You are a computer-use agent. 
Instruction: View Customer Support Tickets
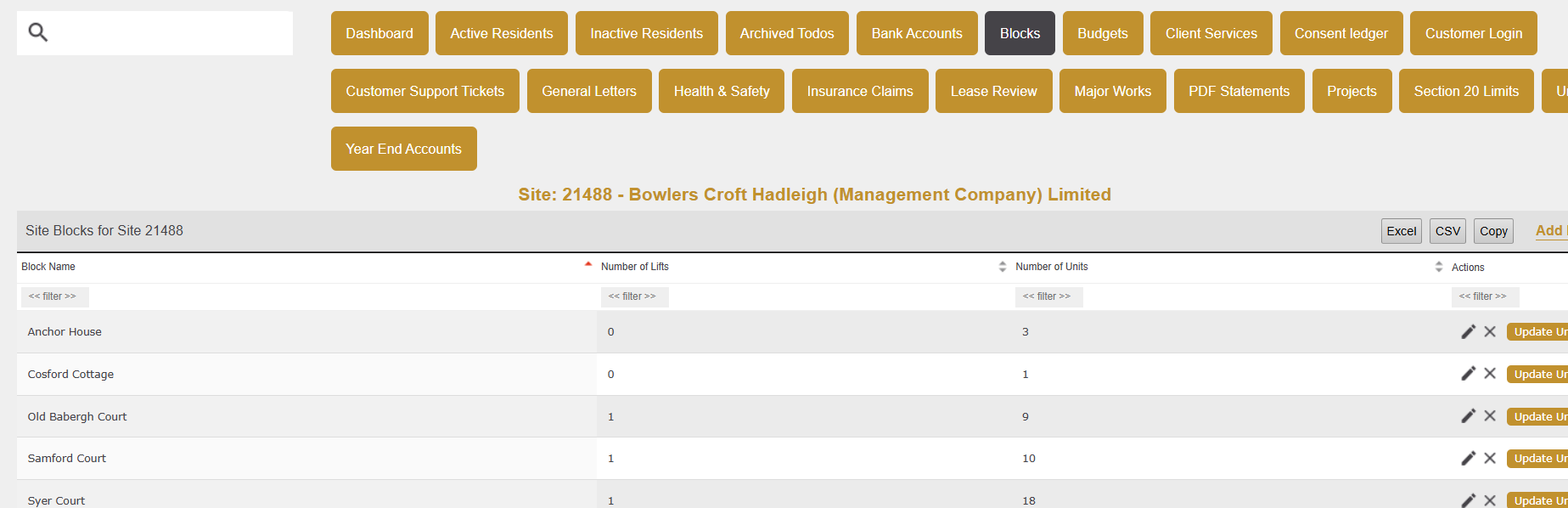425,91
